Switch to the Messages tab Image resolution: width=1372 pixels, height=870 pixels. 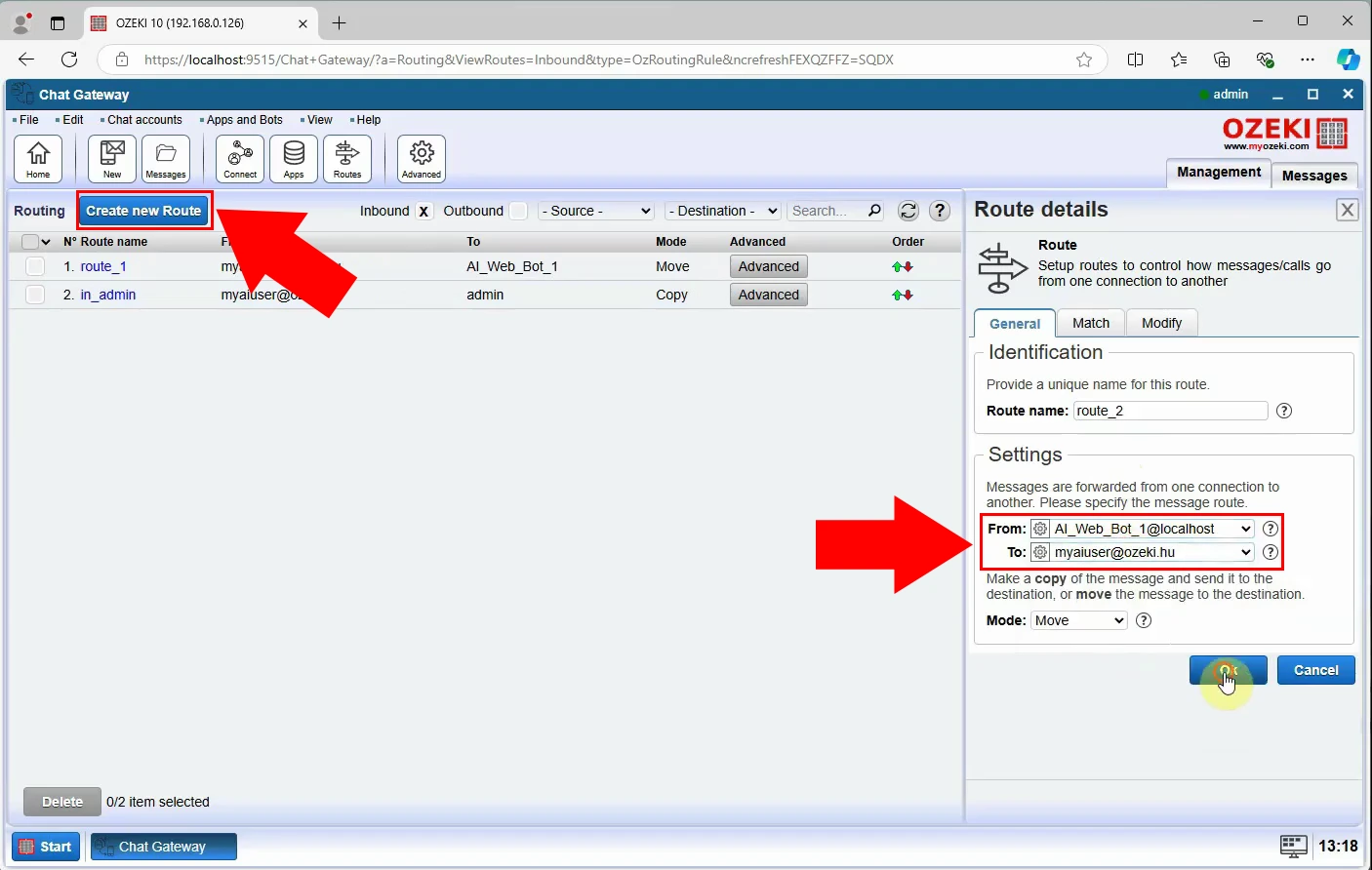1314,176
